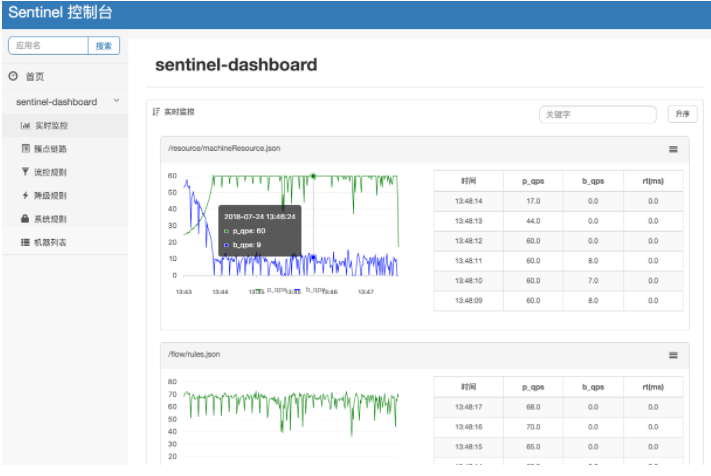Click the 7.0 b_qps cell
The image size is (711, 476).
pyautogui.click(x=593, y=281)
